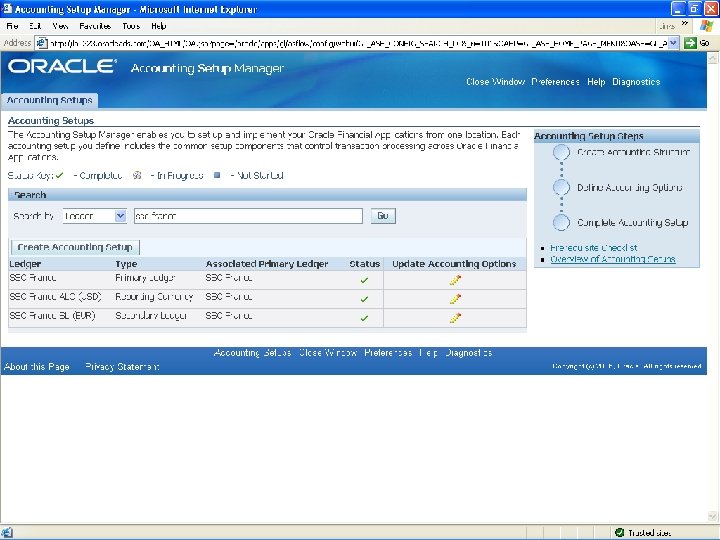Viewport: 720px width, 540px height.
Task: Open the View menu
Action: [x=60, y=26]
